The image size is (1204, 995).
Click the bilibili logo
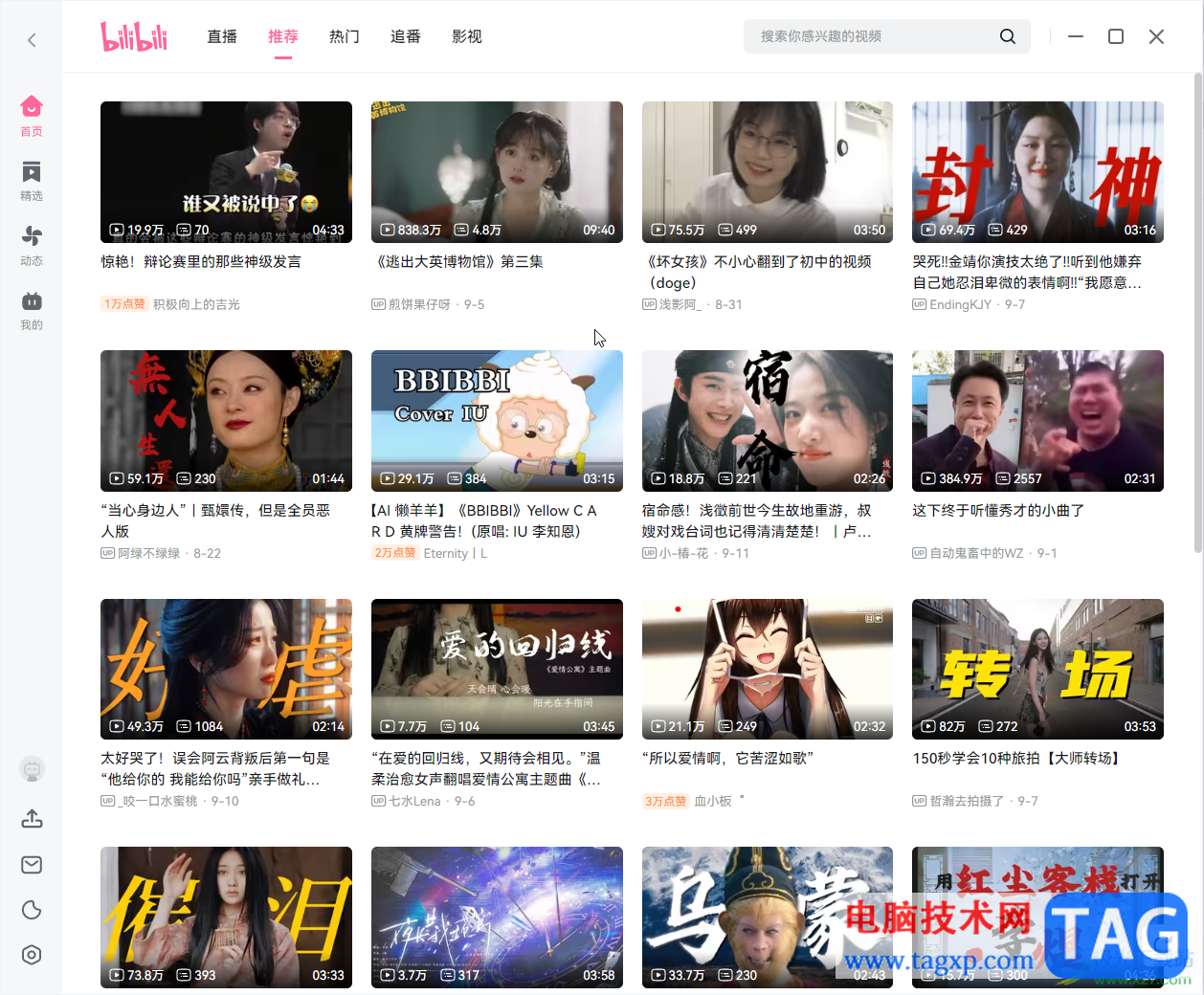(134, 36)
